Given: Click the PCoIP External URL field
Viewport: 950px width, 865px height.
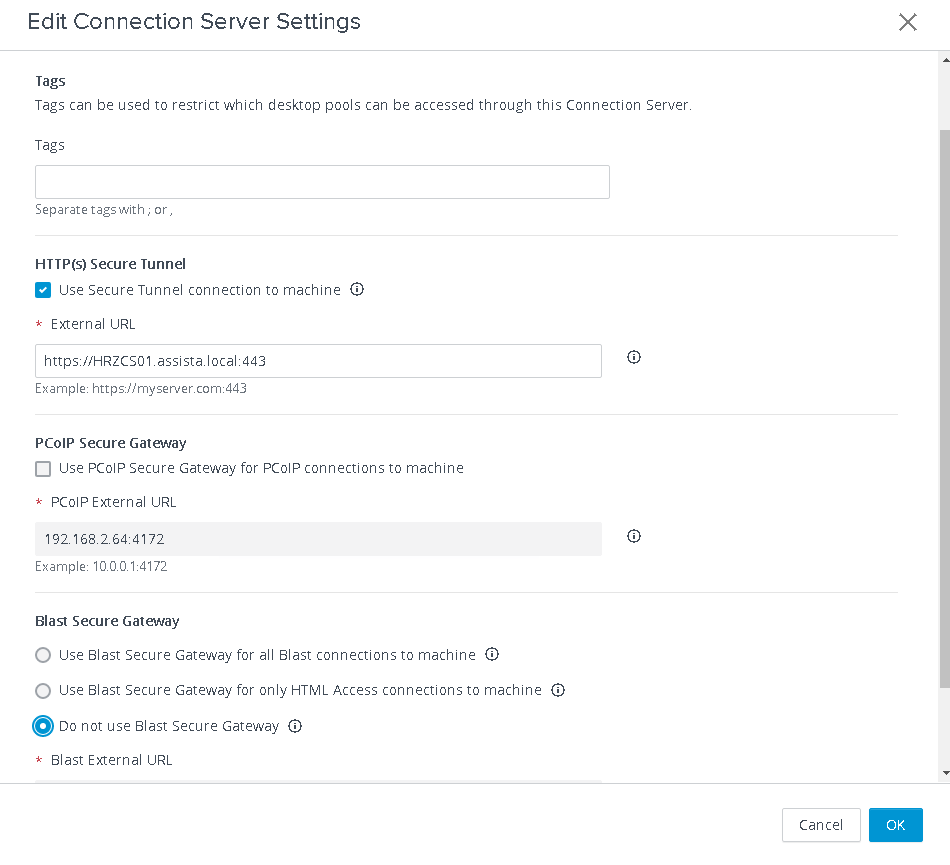Looking at the screenshot, I should [318, 539].
